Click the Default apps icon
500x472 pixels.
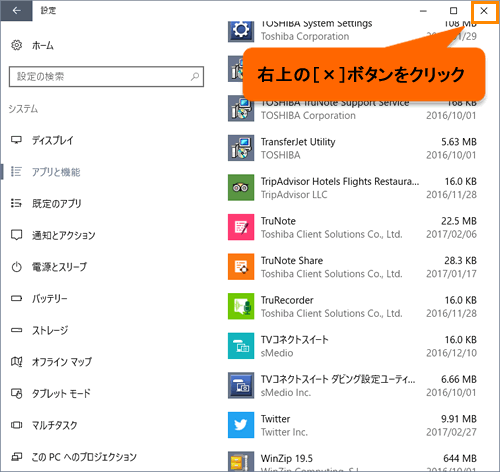pyautogui.click(x=16, y=203)
